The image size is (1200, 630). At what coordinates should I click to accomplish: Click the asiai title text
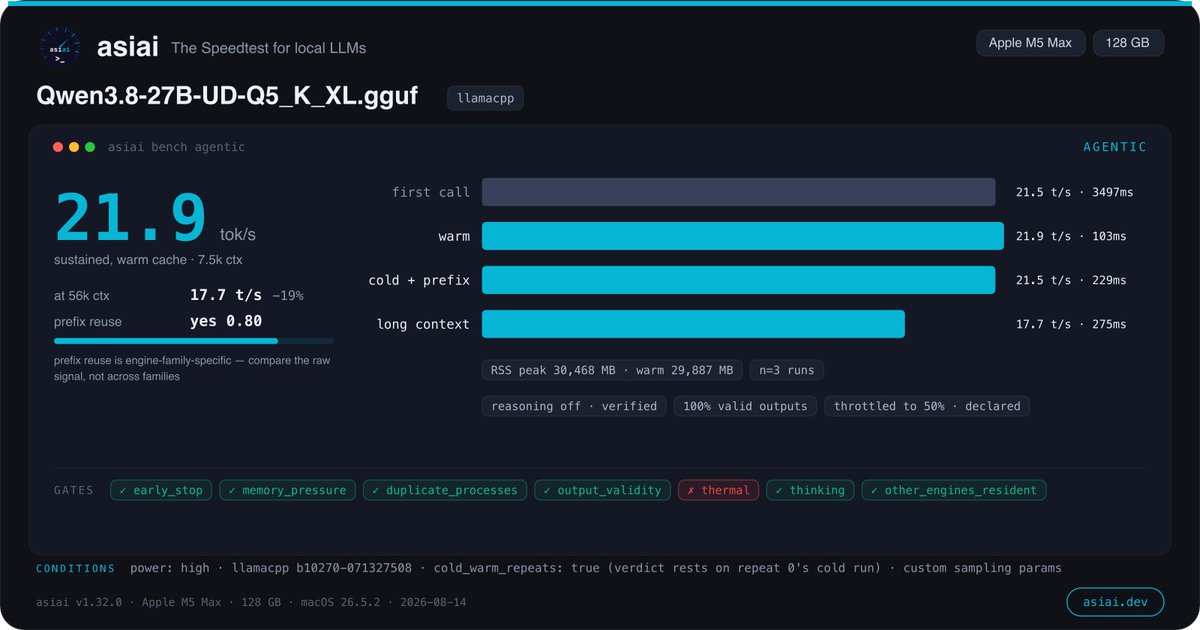128,46
